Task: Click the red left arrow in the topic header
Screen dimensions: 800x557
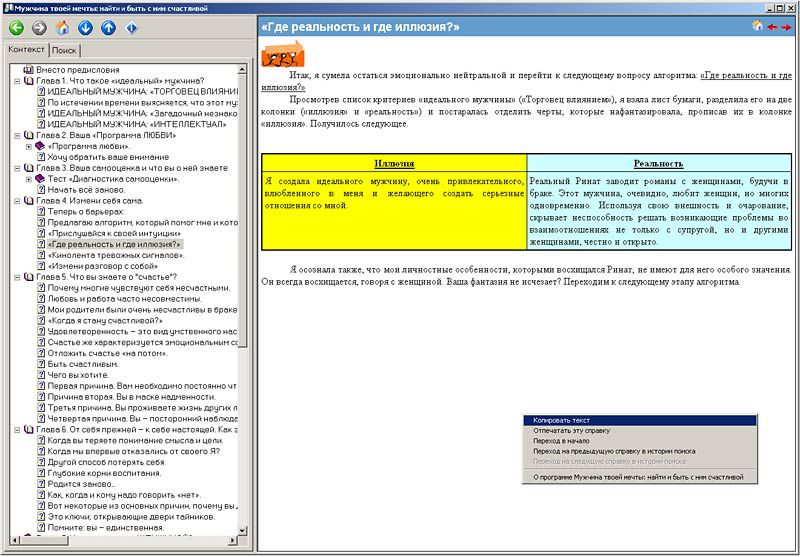Action: (772, 26)
